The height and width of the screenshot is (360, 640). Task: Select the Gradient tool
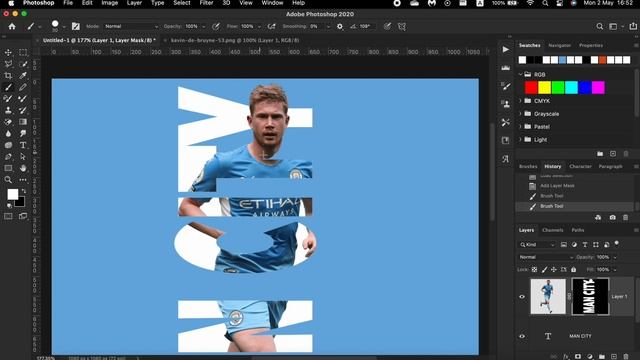(23, 122)
